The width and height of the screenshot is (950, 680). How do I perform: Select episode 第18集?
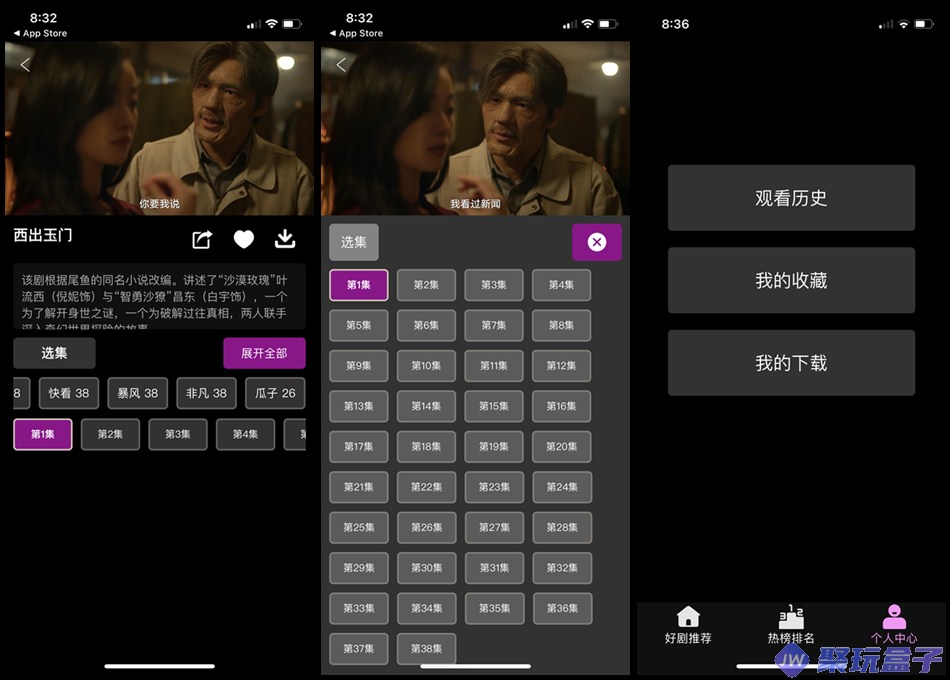click(x=427, y=447)
